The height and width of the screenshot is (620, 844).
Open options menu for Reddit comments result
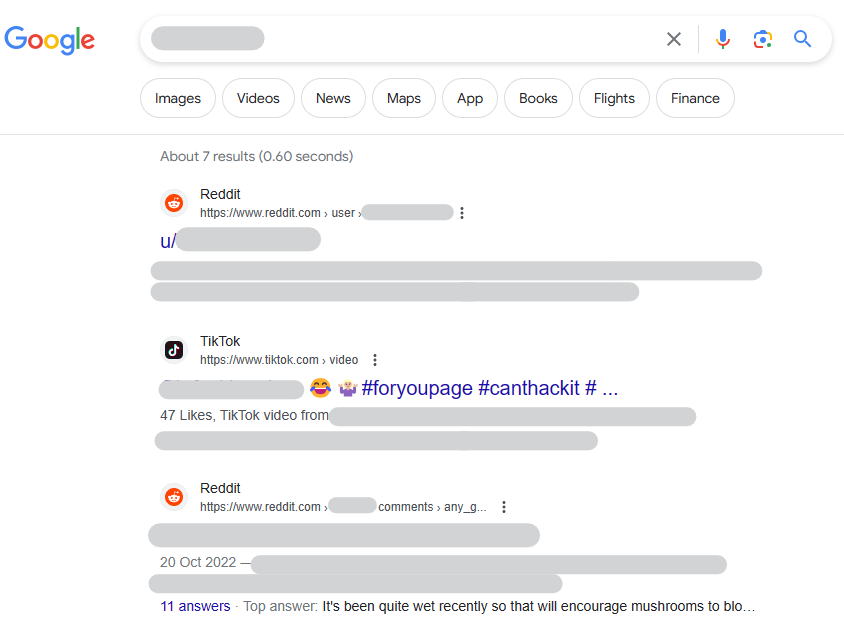pos(504,507)
